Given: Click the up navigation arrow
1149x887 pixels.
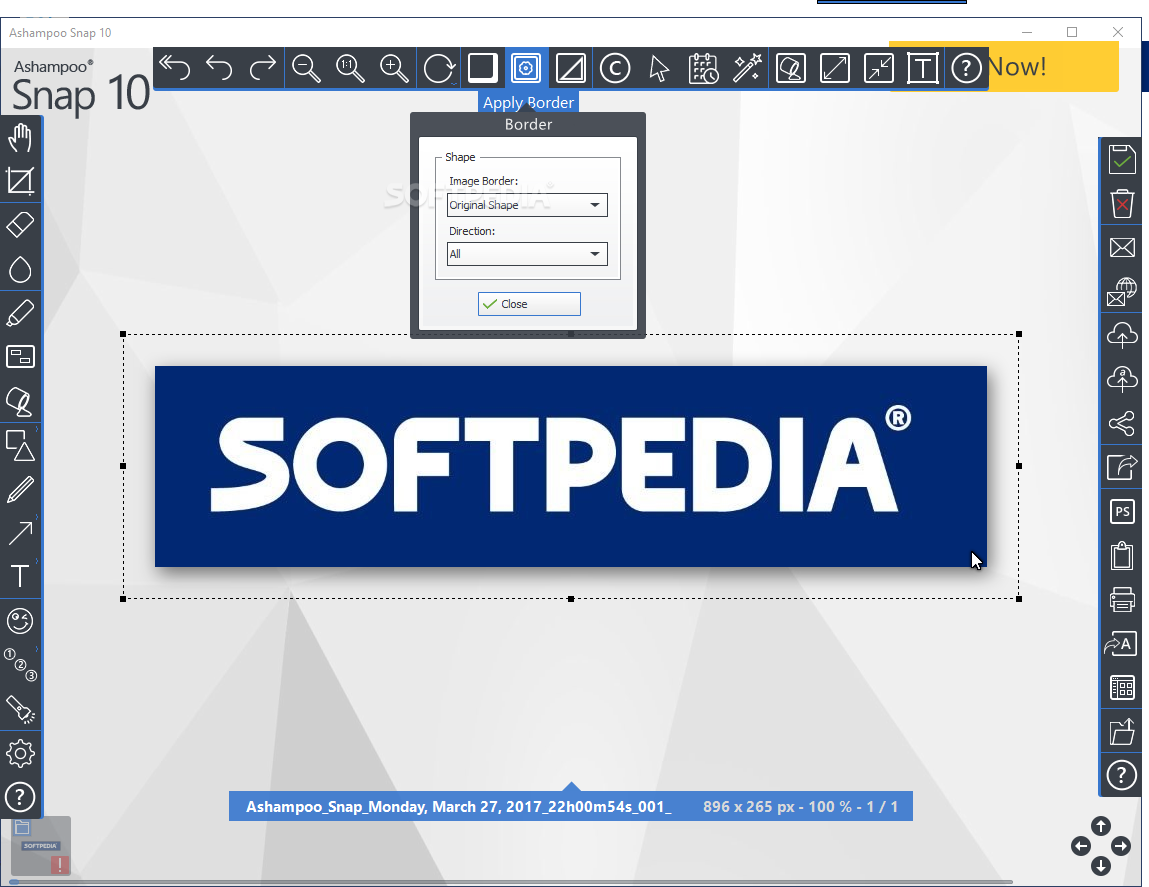Looking at the screenshot, I should 1101,826.
